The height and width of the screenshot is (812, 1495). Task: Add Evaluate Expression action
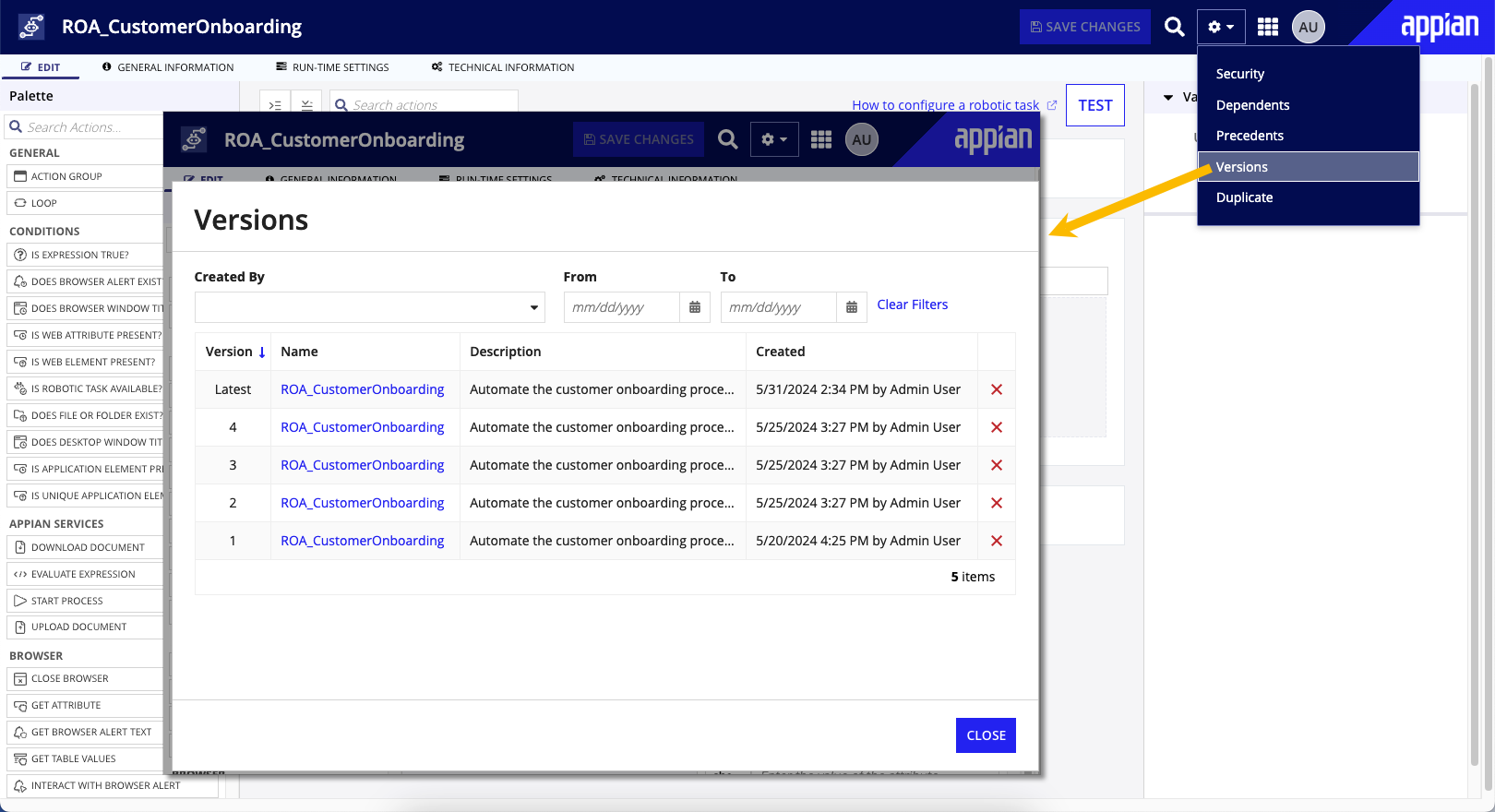click(85, 574)
